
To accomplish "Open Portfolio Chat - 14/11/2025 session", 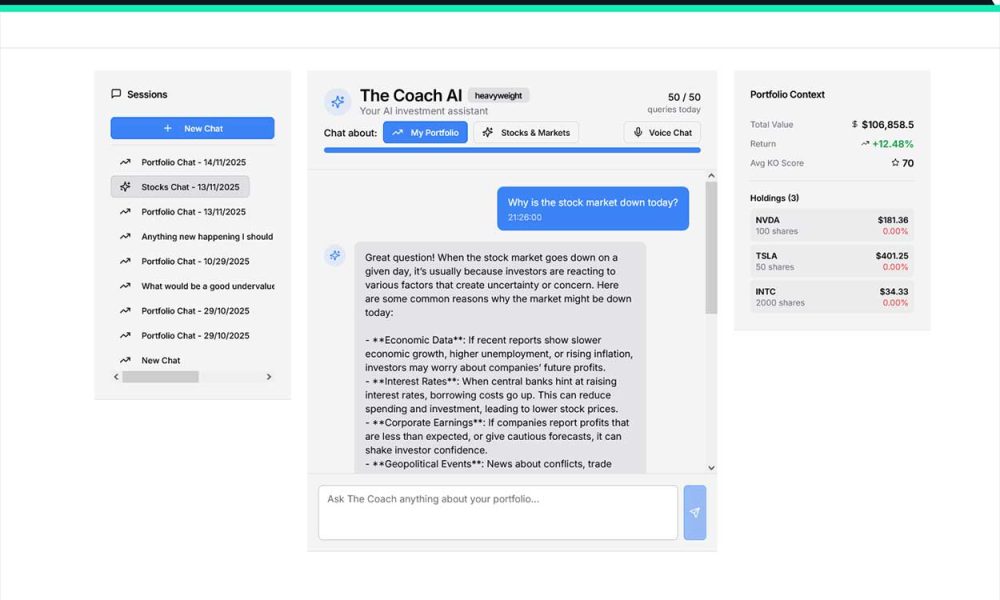I will pos(193,162).
